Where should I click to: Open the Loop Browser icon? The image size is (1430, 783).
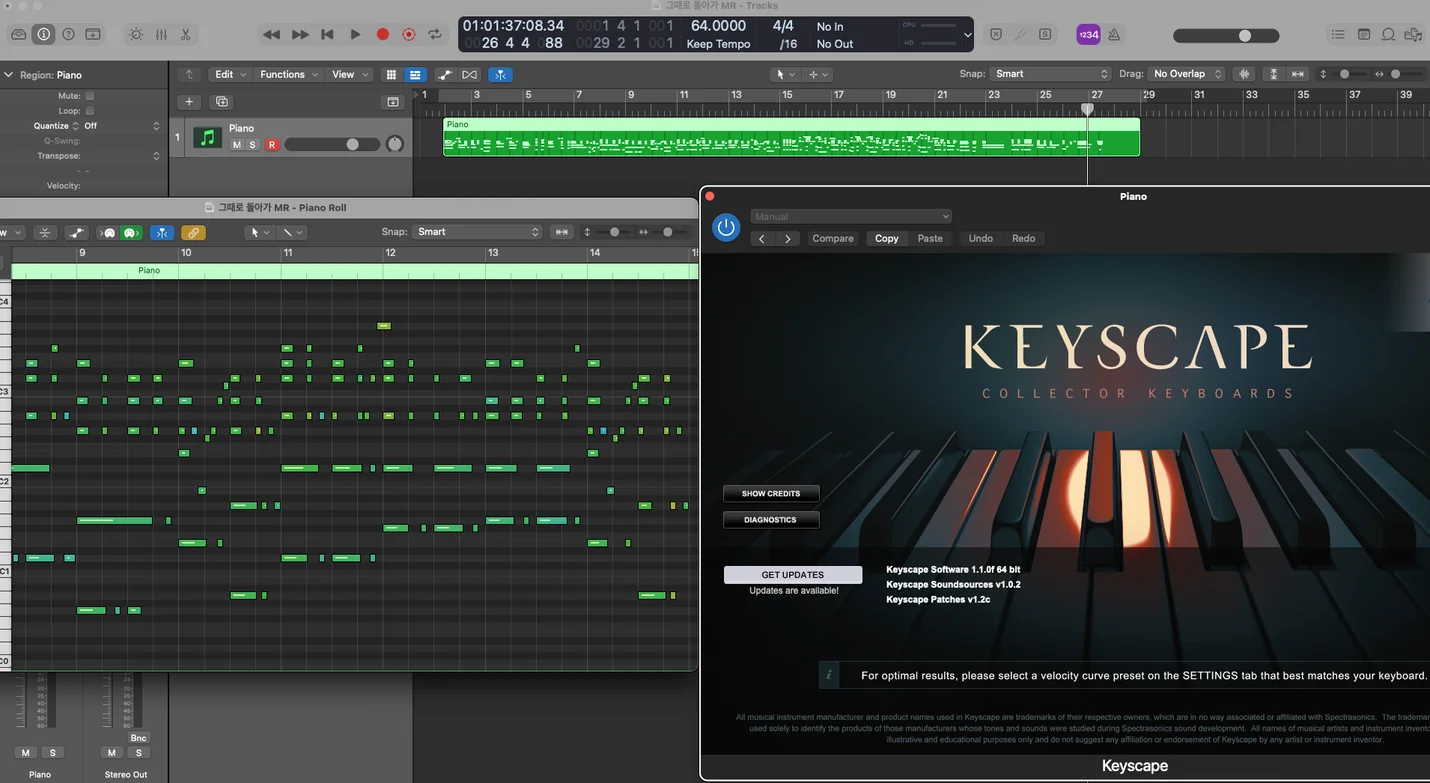pyautogui.click(x=1388, y=34)
